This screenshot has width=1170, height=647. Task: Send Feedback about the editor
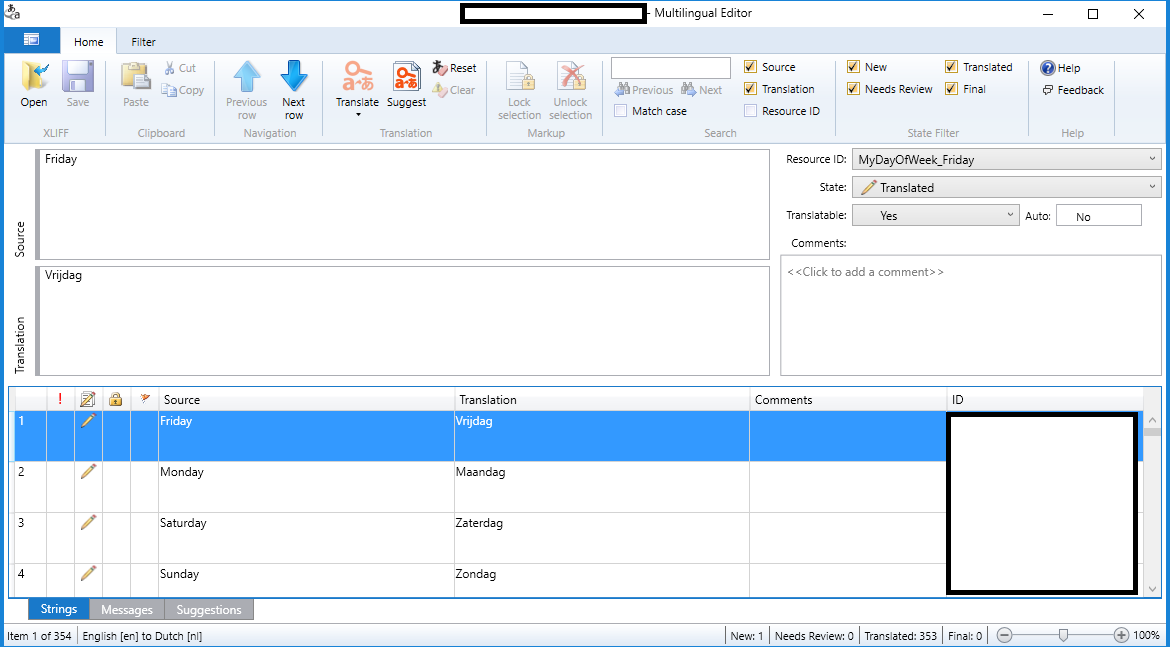point(1072,89)
